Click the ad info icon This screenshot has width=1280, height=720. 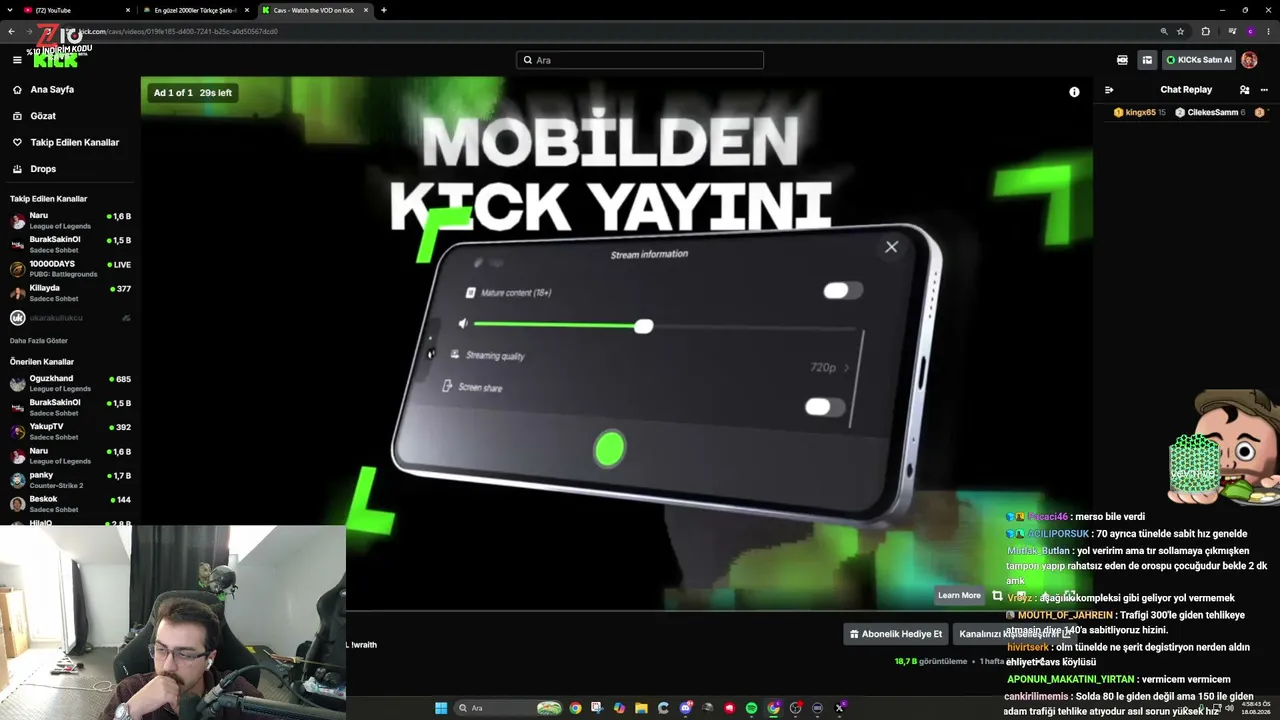[x=1074, y=92]
